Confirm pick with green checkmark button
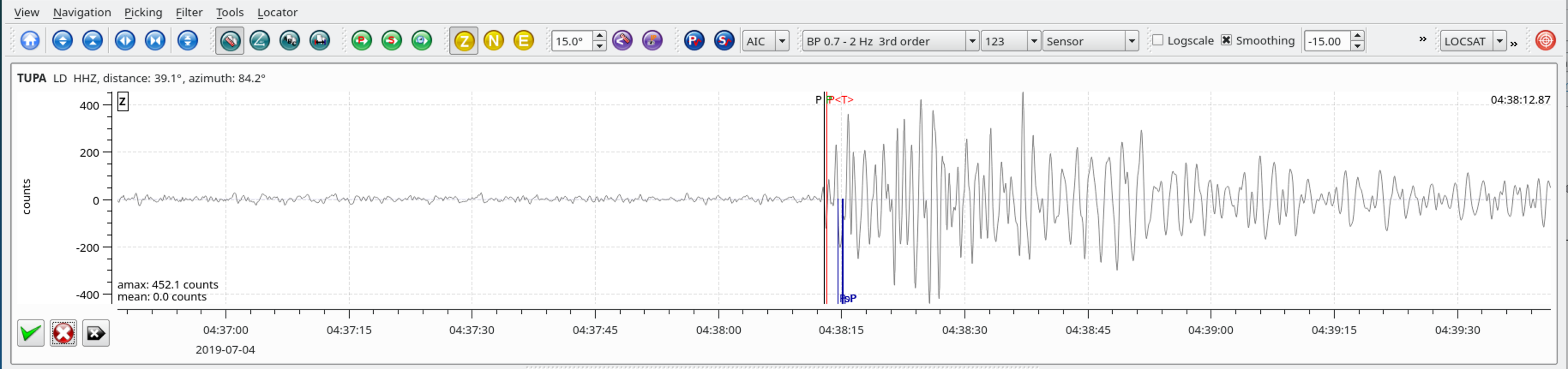1568x369 pixels. (x=30, y=333)
